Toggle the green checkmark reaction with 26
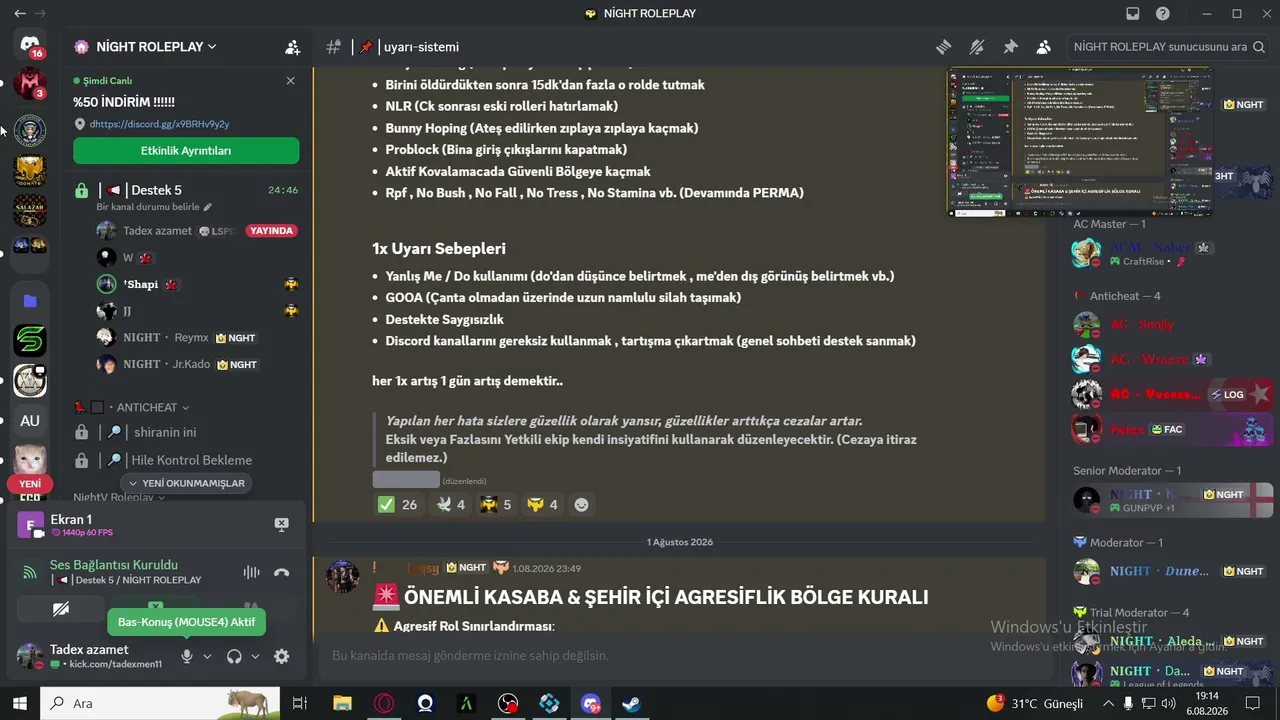The width and height of the screenshot is (1280, 720). [397, 505]
